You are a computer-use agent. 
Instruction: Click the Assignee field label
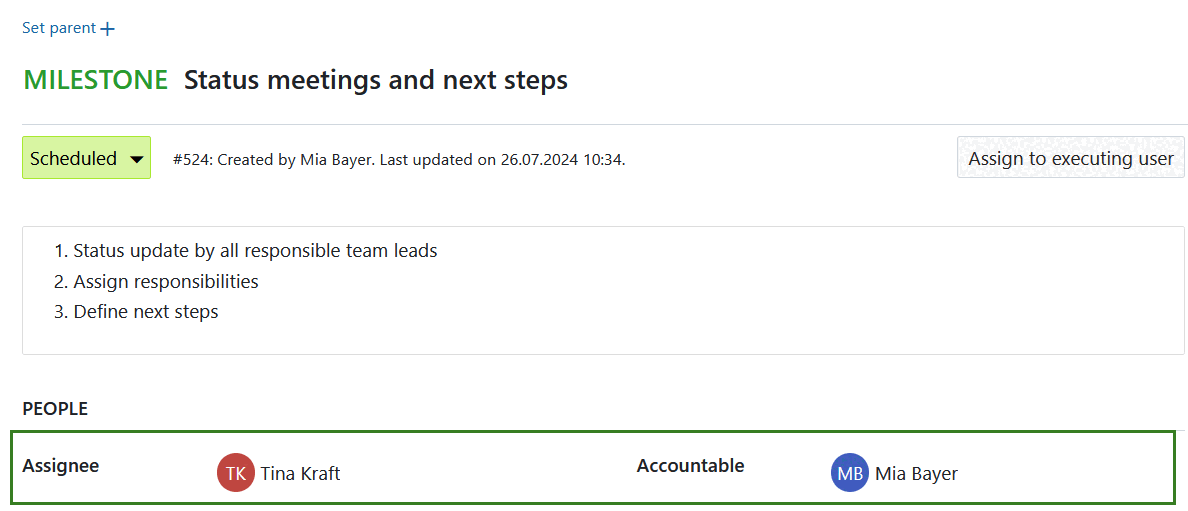click(x=61, y=465)
